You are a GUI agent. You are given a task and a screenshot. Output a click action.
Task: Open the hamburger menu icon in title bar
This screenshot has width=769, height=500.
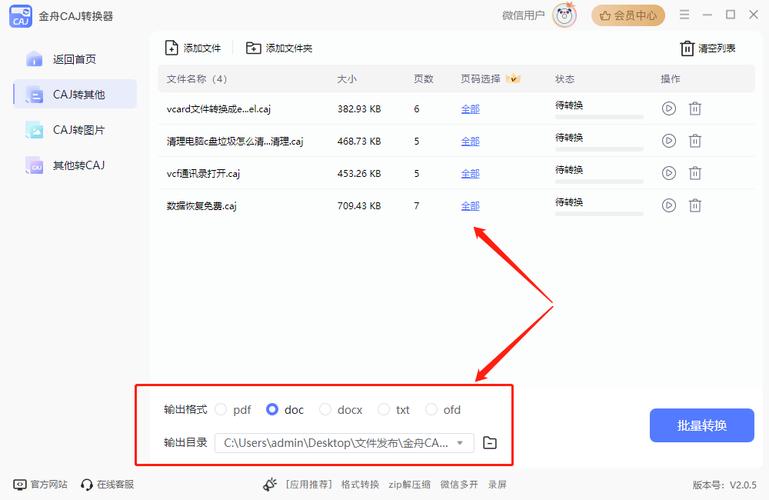tap(684, 15)
